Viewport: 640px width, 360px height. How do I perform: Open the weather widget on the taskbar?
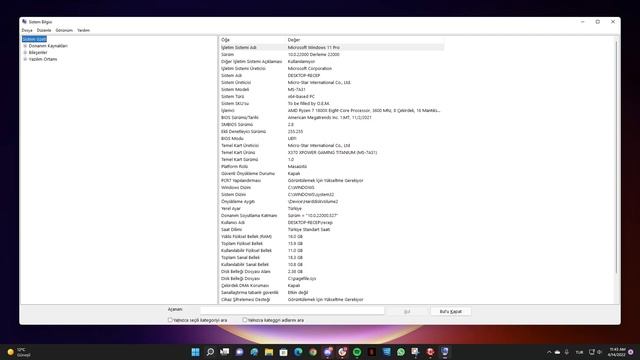pyautogui.click(x=18, y=352)
